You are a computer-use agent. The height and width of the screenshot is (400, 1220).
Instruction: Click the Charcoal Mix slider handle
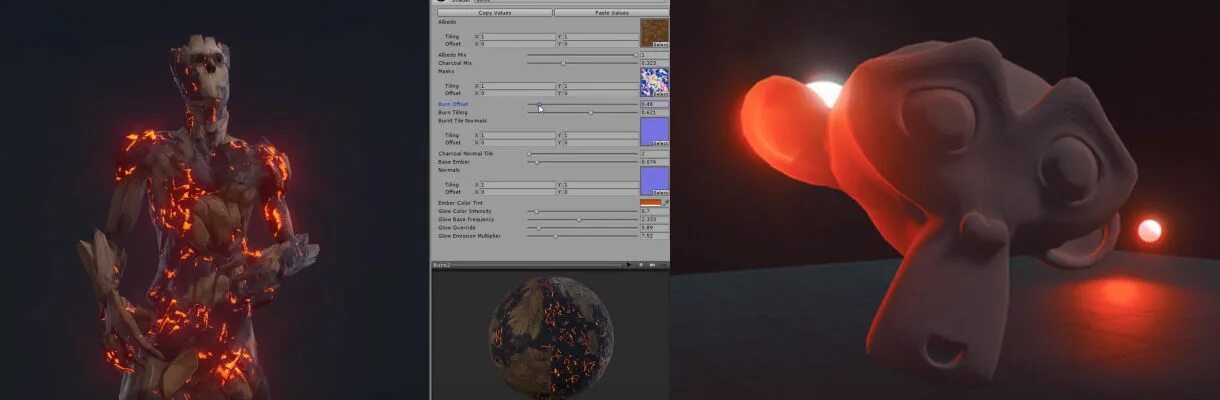click(563, 63)
